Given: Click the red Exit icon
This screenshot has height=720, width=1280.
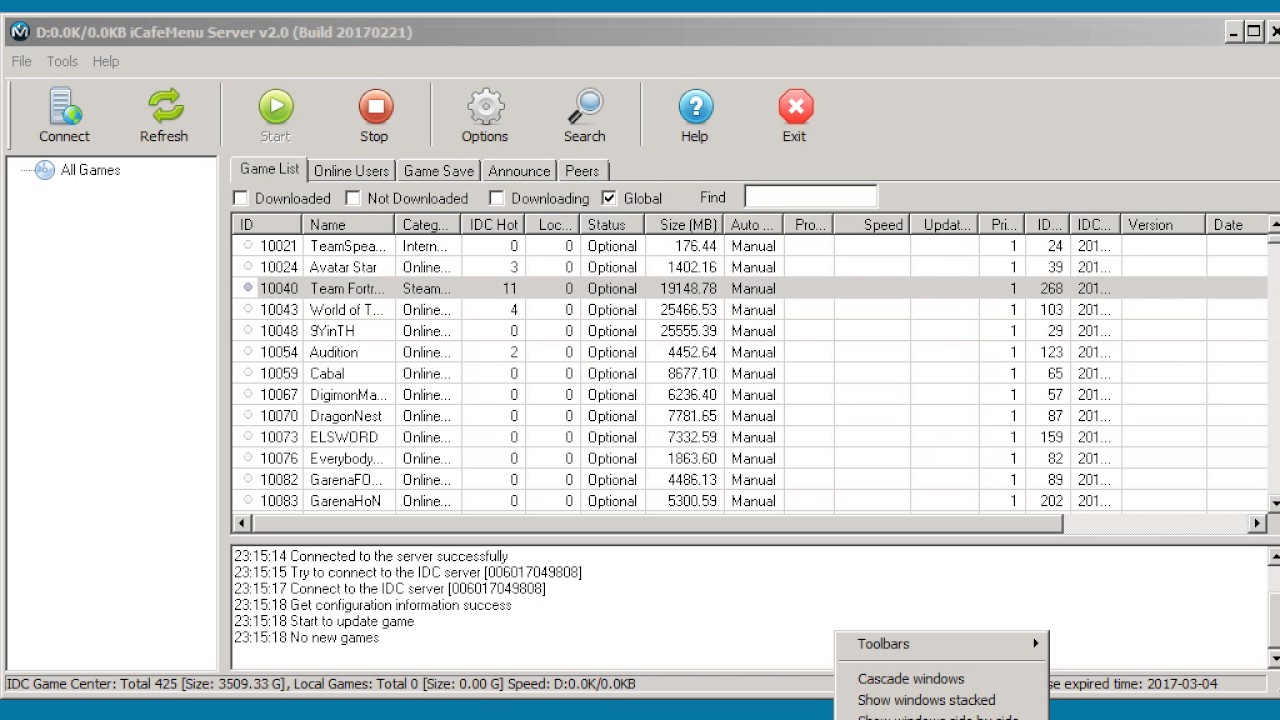Looking at the screenshot, I should pos(795,107).
